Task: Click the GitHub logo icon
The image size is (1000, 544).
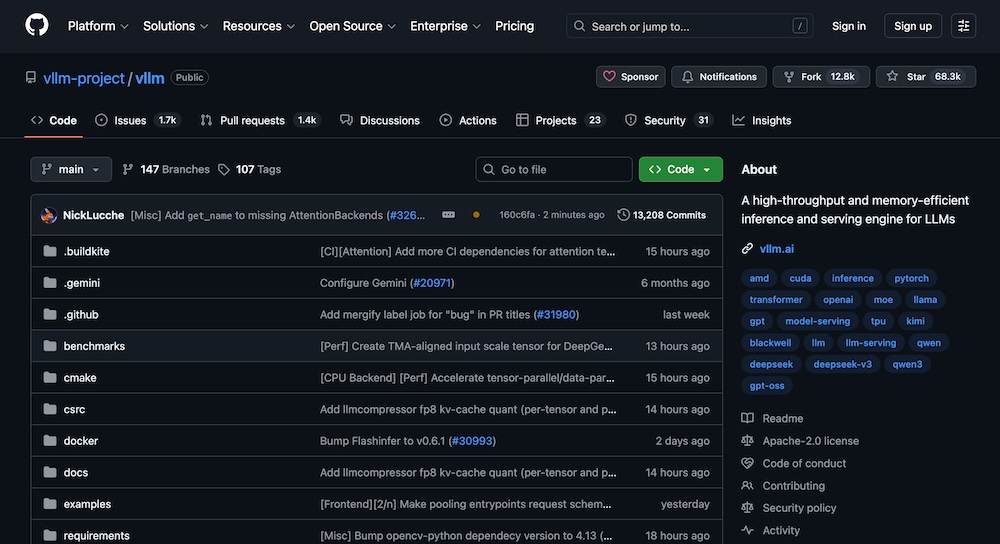Action: [36, 26]
